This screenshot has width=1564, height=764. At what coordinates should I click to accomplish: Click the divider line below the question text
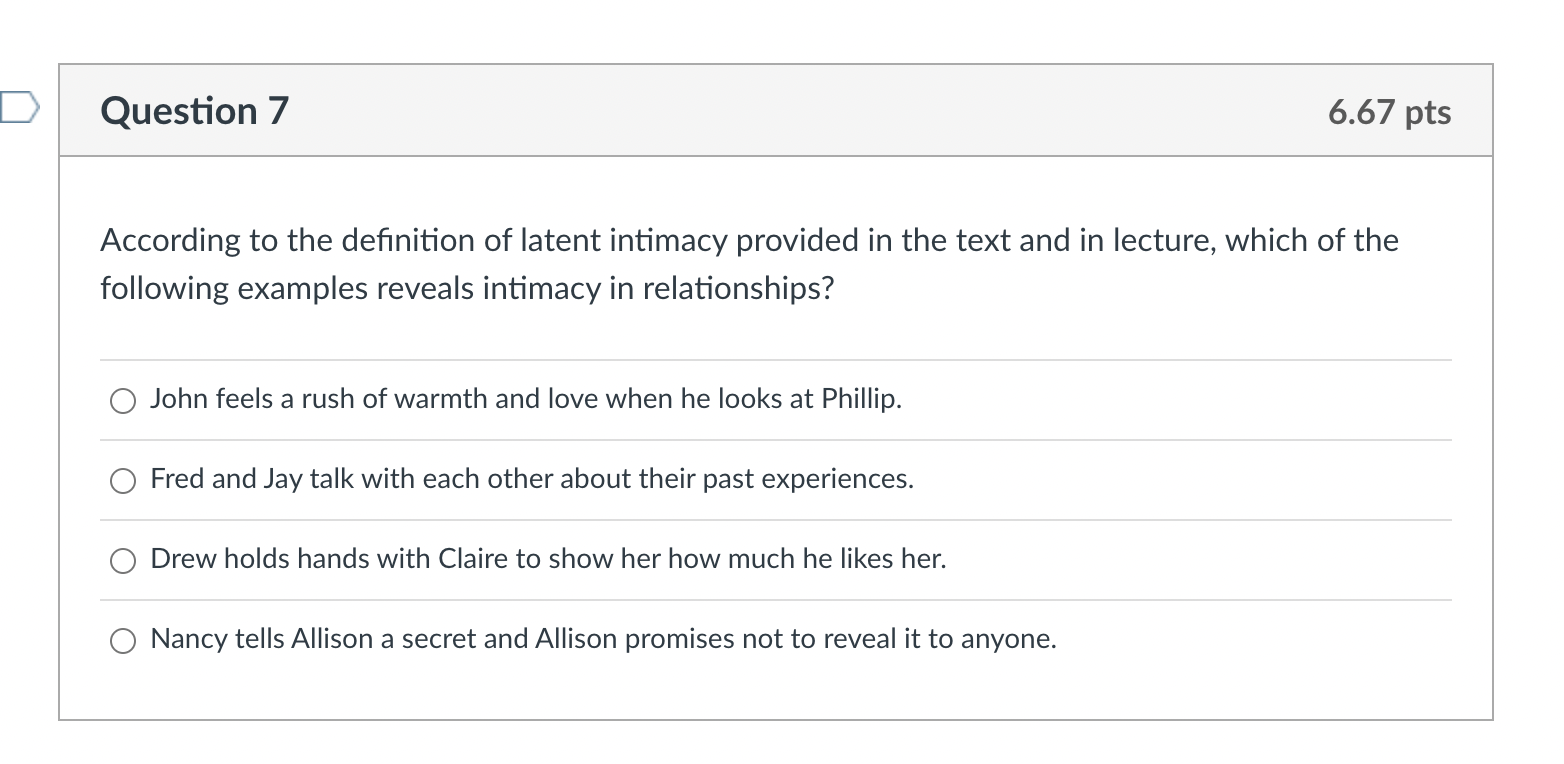click(775, 360)
